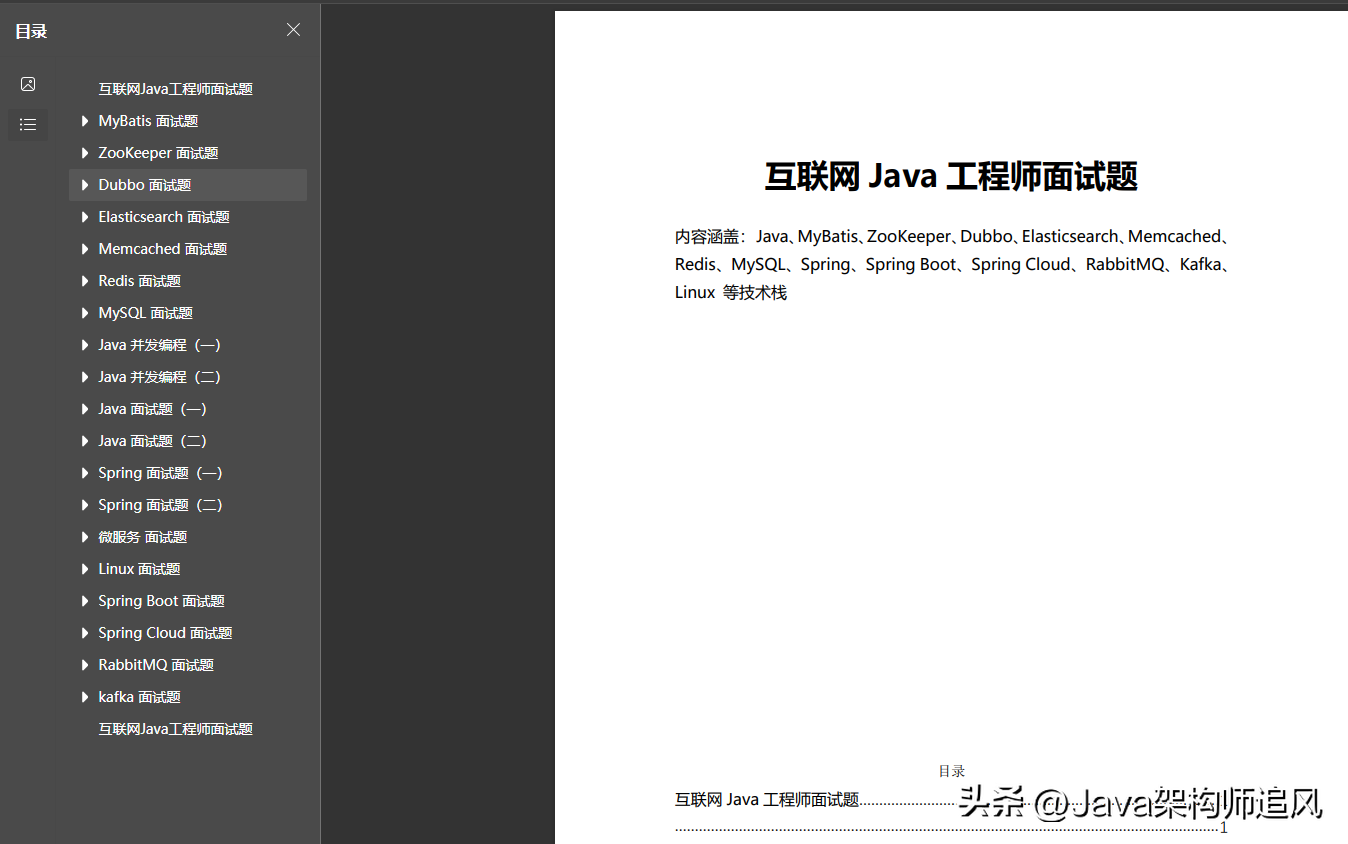1348x844 pixels.
Task: Navigate to MySQL 面试题 bookmark
Action: point(145,313)
